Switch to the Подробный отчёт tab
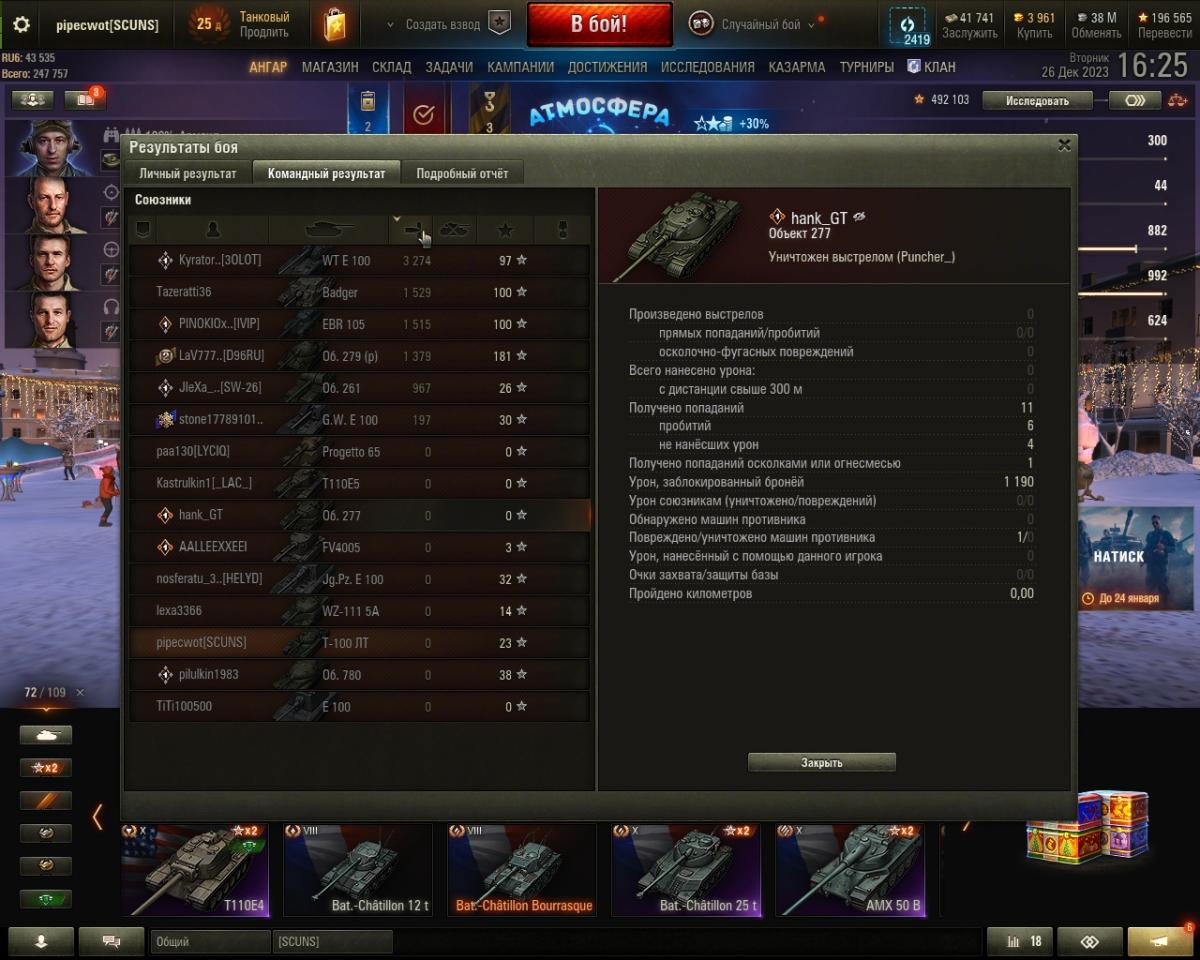 click(462, 173)
